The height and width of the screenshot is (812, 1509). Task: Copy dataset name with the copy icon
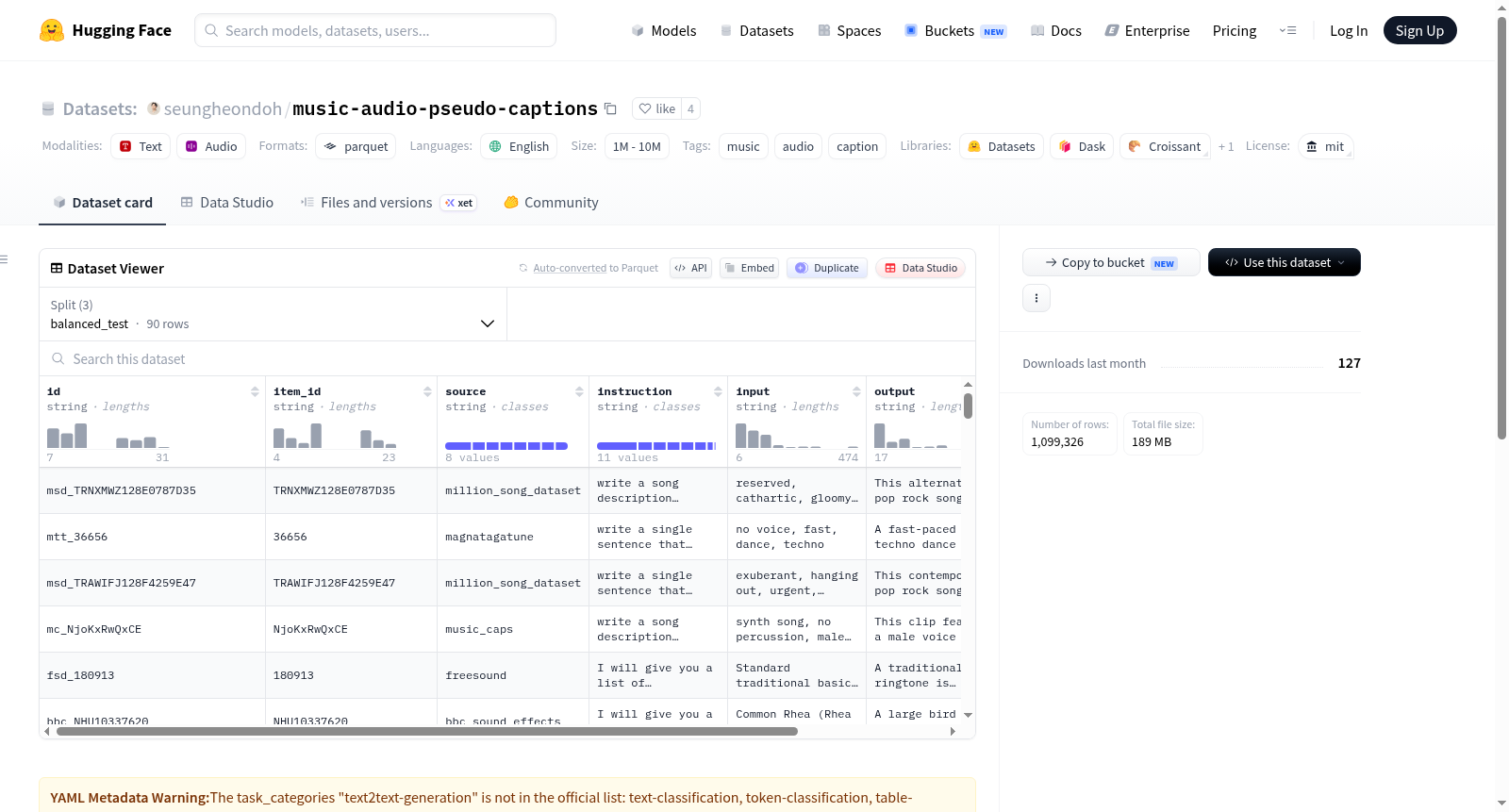[x=610, y=108]
